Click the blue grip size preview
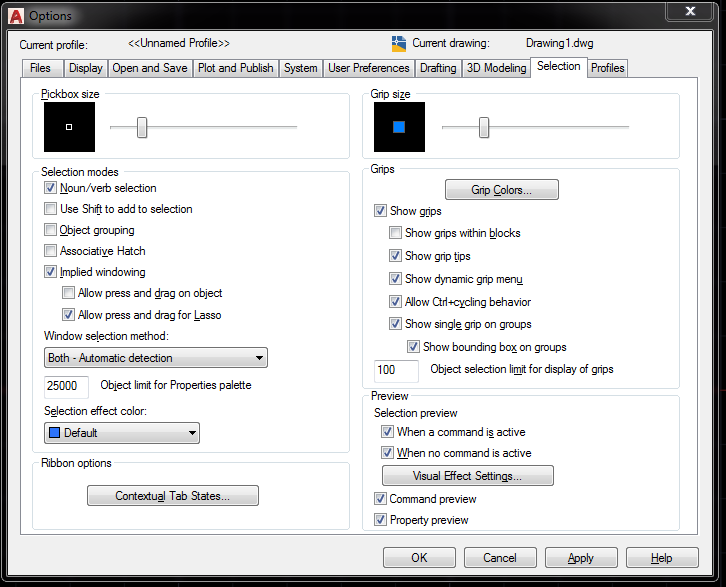Viewport: 726px width, 587px height. point(399,127)
